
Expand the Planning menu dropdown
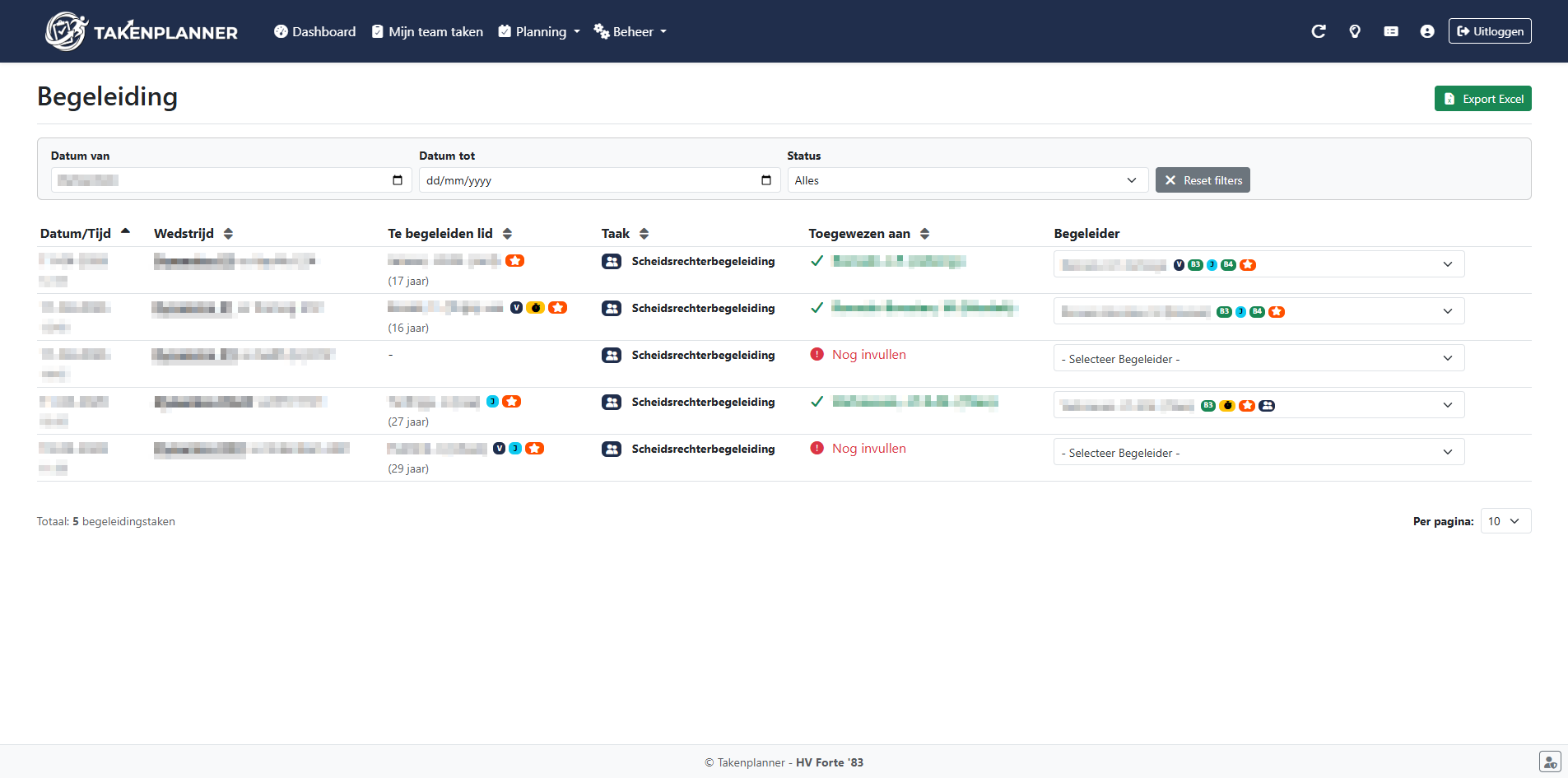pos(540,31)
